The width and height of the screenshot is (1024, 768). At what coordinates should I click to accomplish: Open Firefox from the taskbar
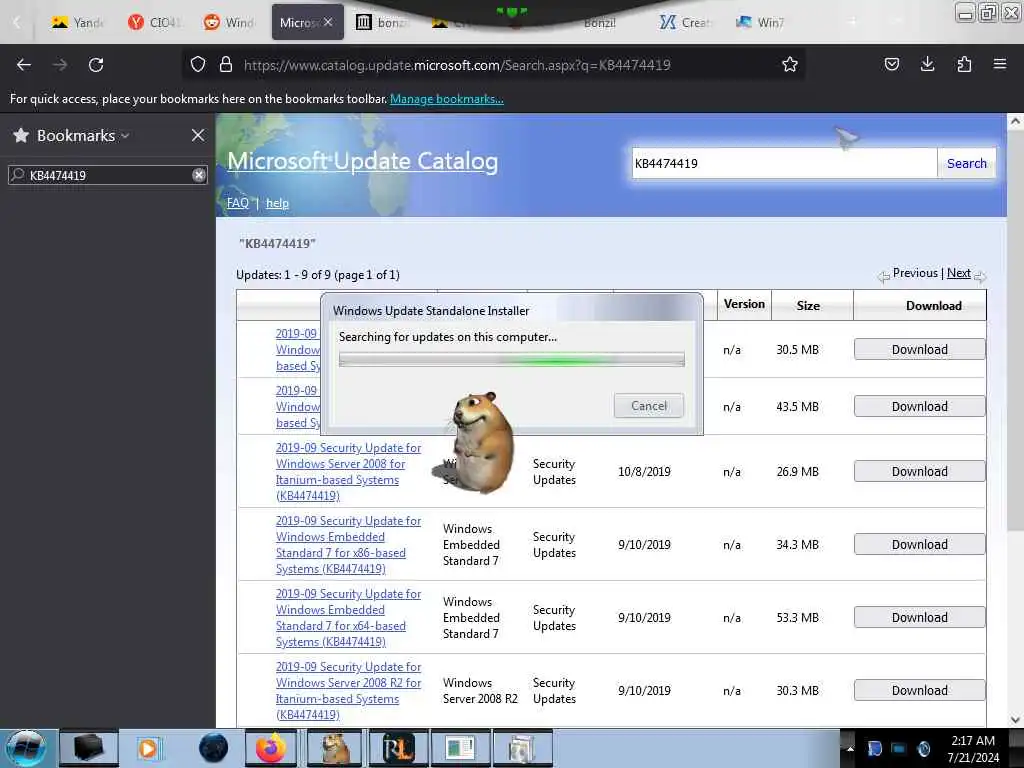[x=271, y=748]
